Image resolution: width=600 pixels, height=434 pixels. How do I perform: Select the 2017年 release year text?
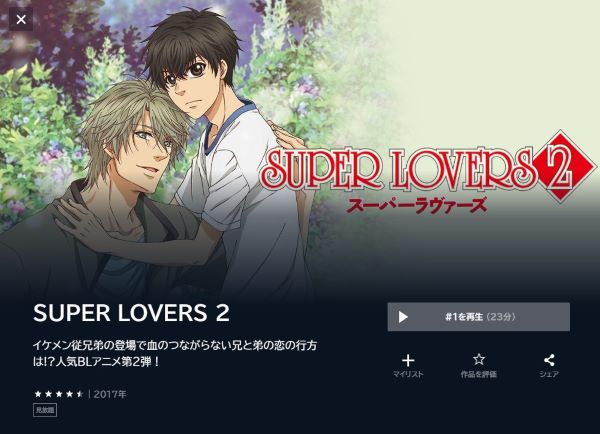click(x=110, y=394)
